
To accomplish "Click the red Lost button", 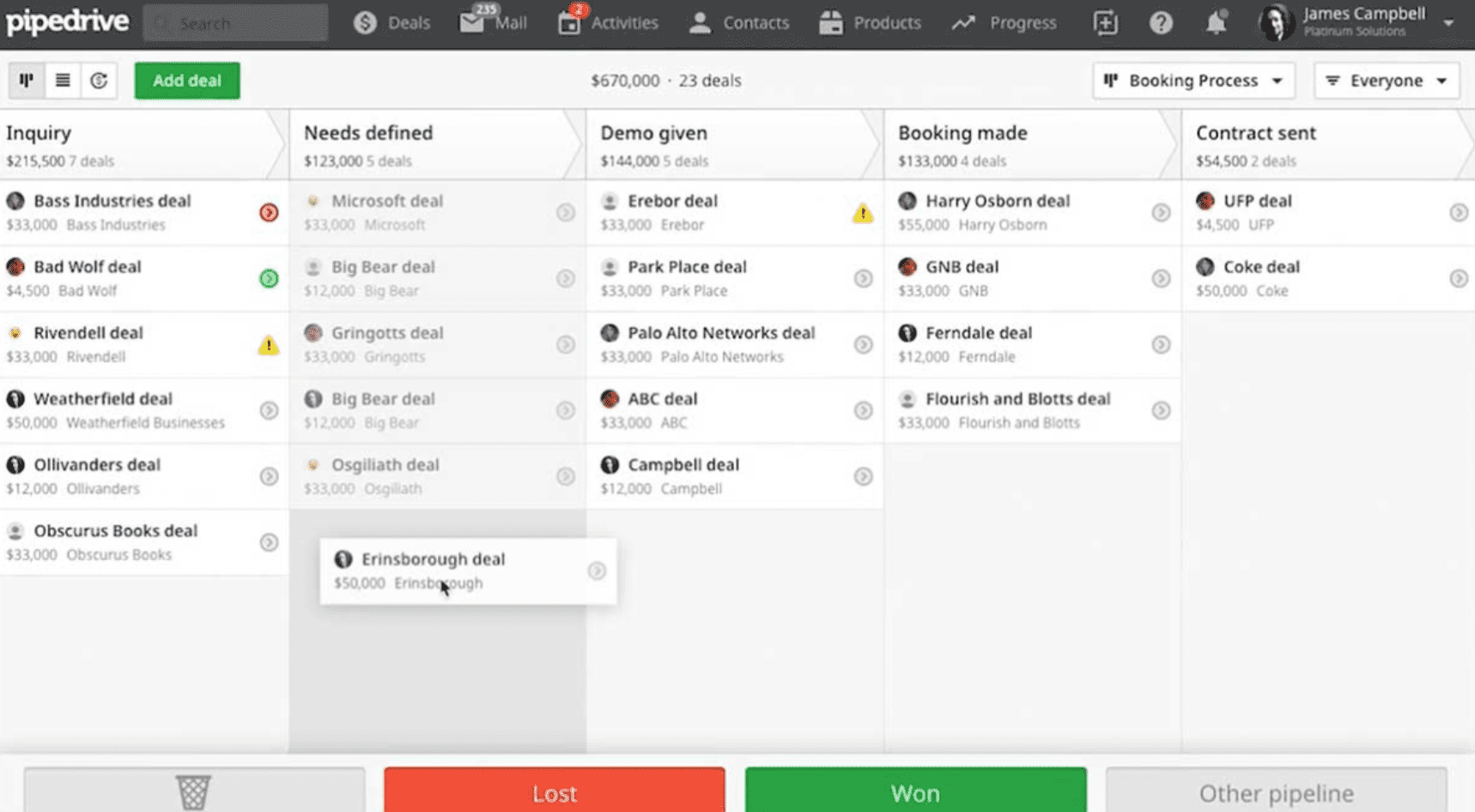I will click(555, 791).
